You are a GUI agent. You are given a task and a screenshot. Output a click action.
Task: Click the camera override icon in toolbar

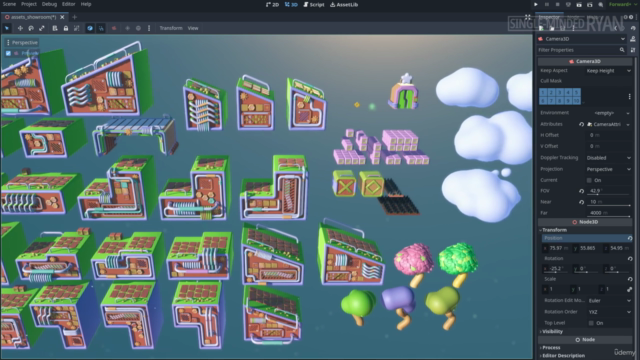(114, 28)
